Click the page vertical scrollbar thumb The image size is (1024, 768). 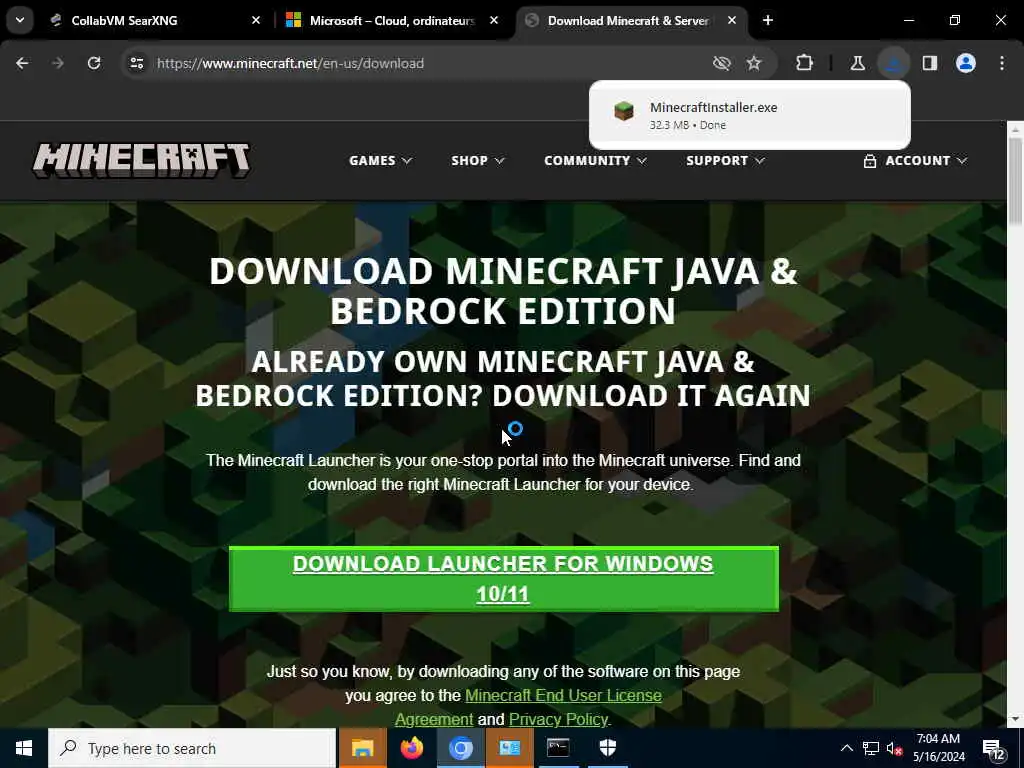point(1015,181)
